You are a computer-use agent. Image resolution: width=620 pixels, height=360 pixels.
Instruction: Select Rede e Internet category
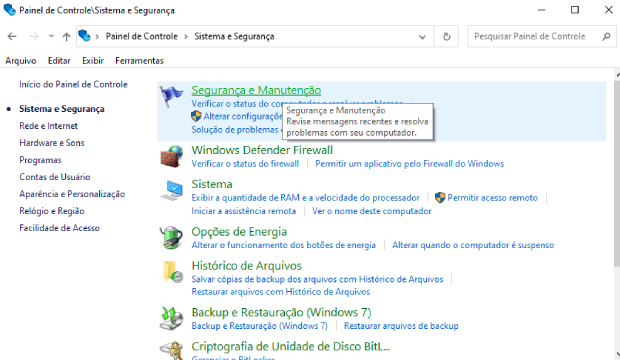pyautogui.click(x=49, y=126)
